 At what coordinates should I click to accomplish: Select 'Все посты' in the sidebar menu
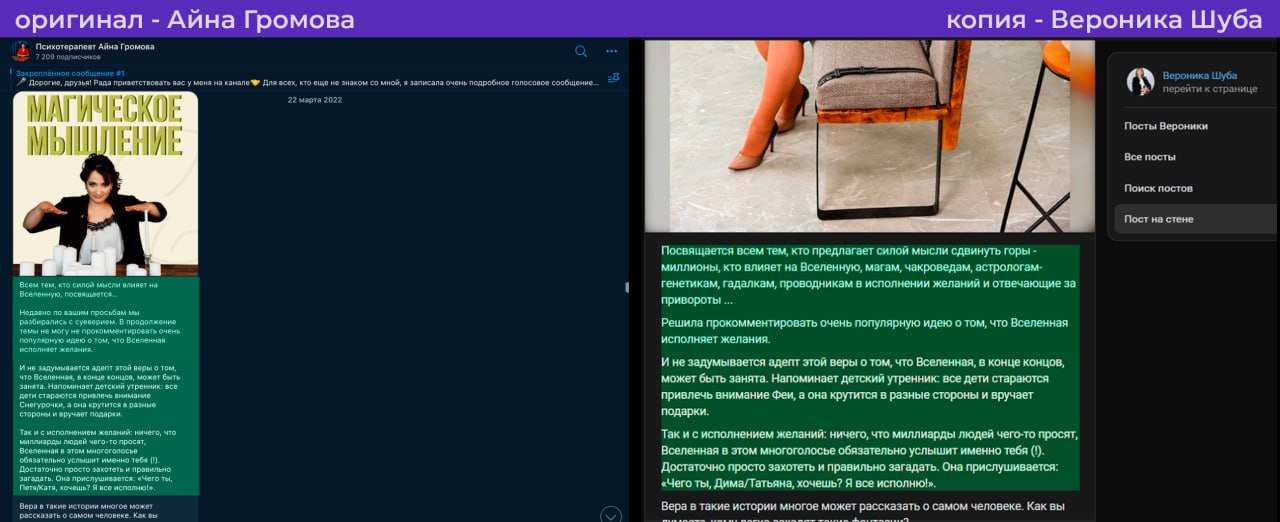(x=1150, y=157)
